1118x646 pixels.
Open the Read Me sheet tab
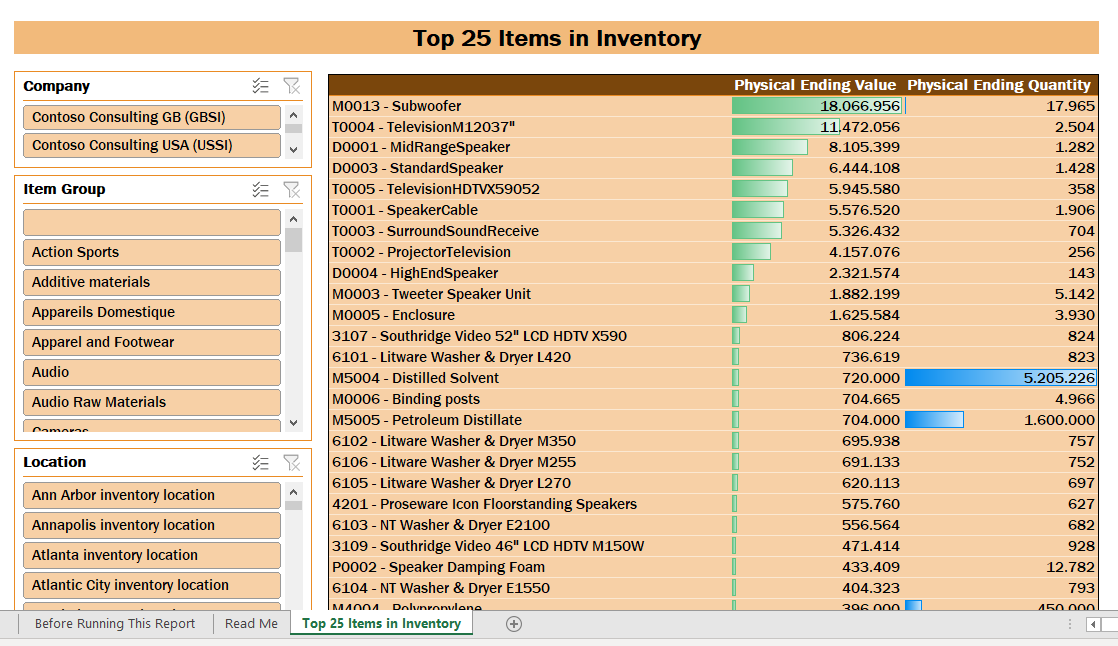[x=251, y=624]
